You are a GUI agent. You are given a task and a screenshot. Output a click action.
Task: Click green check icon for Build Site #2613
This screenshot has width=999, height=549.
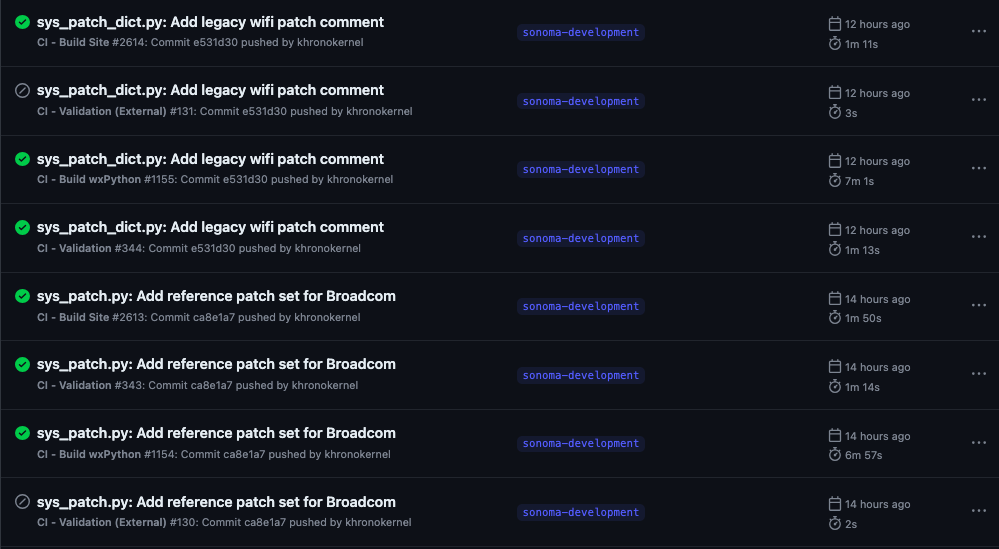pyautogui.click(x=22, y=296)
